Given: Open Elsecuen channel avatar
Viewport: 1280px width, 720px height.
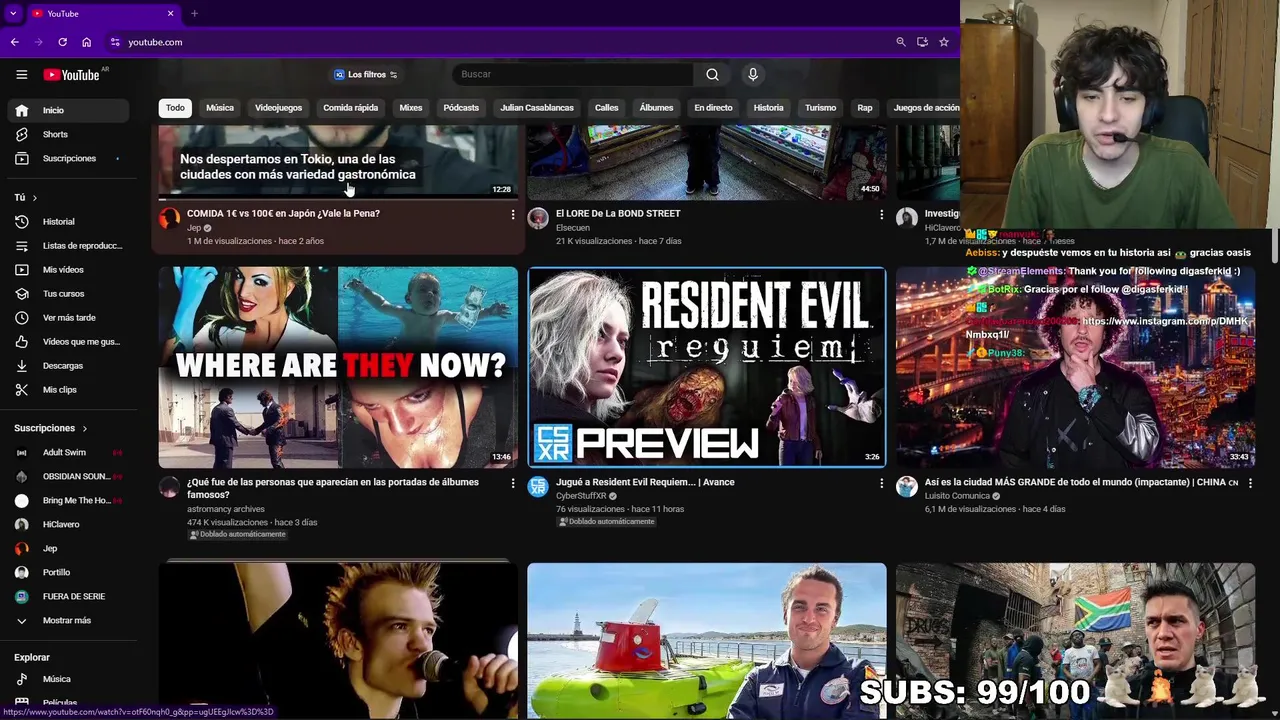Looking at the screenshot, I should coord(538,218).
